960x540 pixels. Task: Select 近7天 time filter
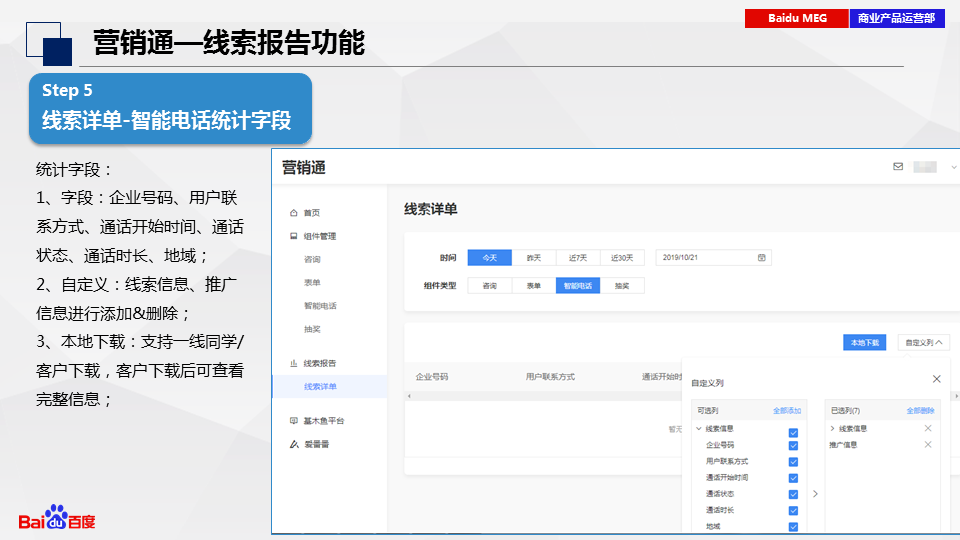point(578,258)
